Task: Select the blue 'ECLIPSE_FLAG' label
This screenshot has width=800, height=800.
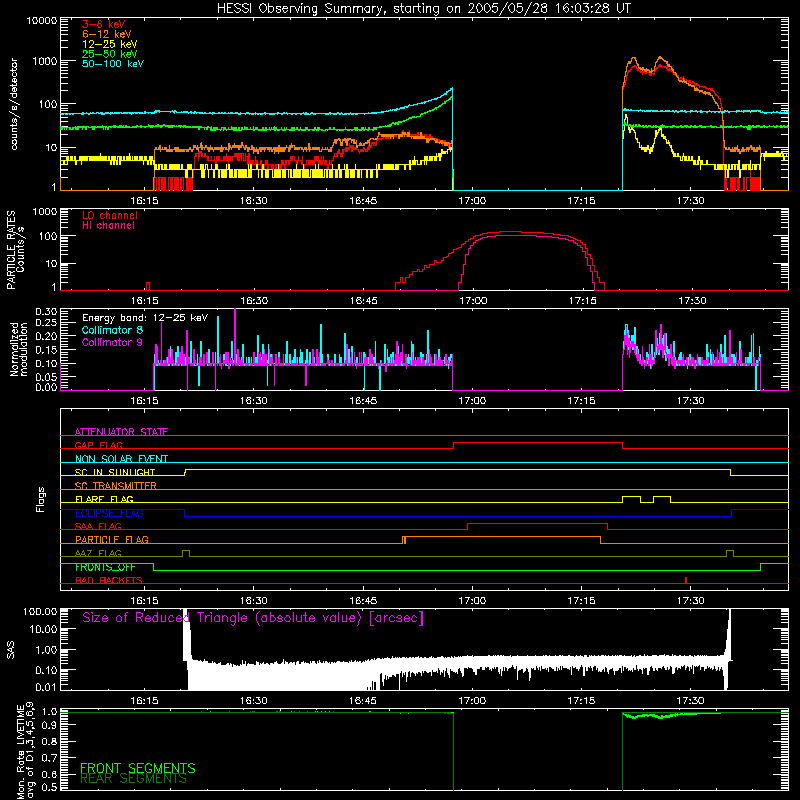Action: click(109, 513)
